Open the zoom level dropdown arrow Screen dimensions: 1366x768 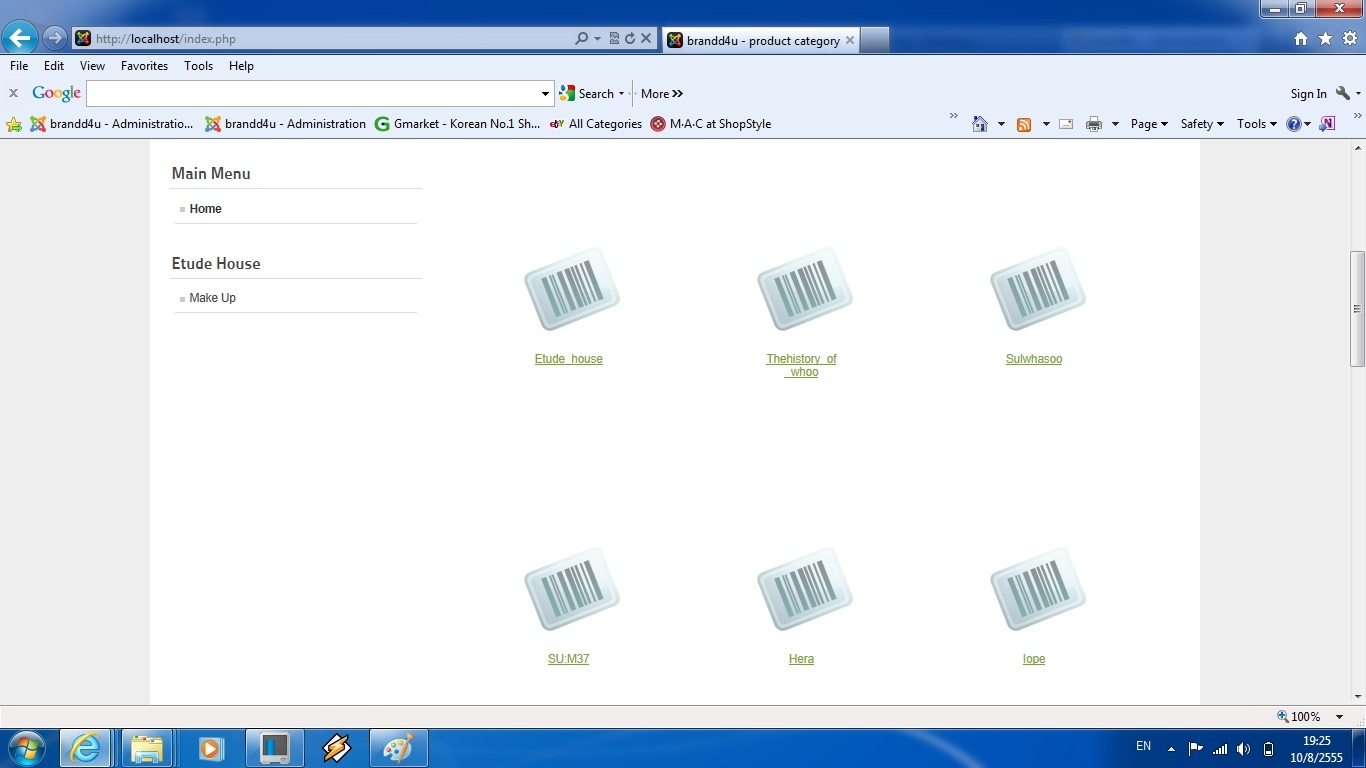pyautogui.click(x=1339, y=716)
